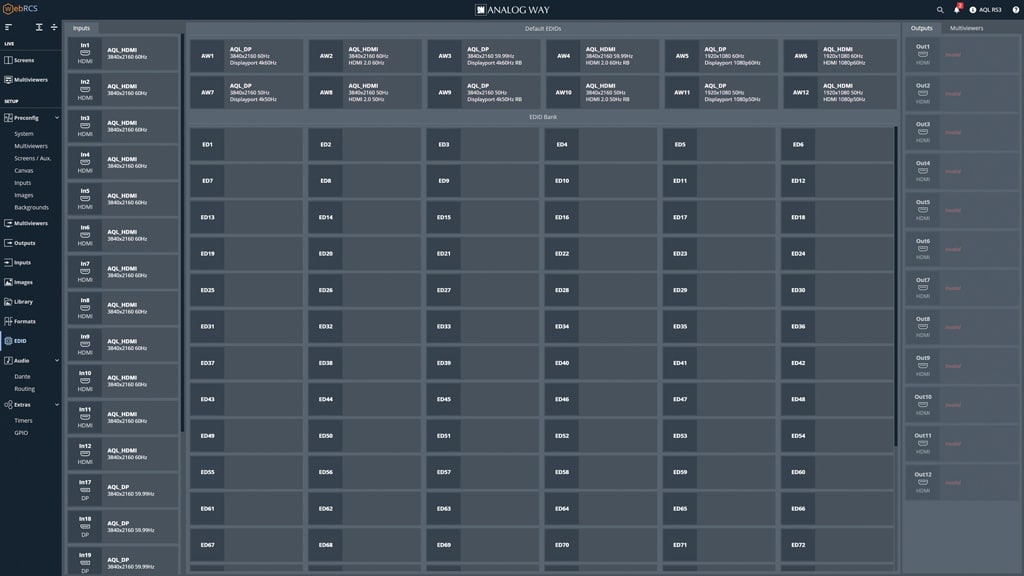Click the Formats sidebar icon

pos(8,321)
